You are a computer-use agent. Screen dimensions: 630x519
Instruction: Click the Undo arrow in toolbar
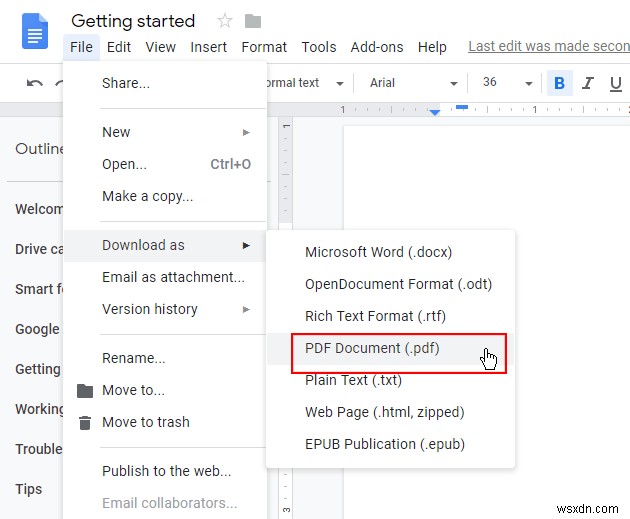click(x=35, y=83)
